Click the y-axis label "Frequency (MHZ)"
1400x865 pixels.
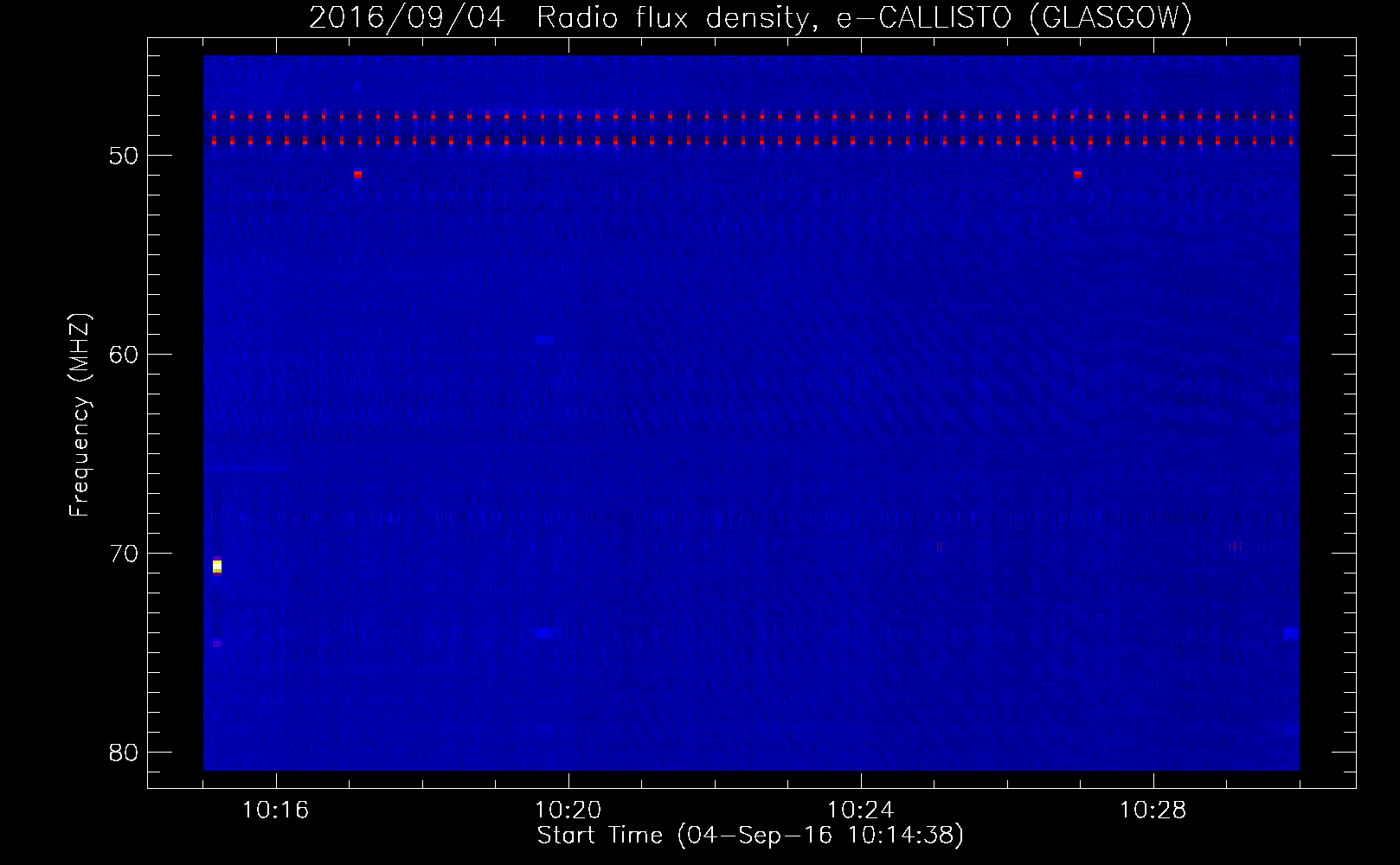(x=80, y=415)
